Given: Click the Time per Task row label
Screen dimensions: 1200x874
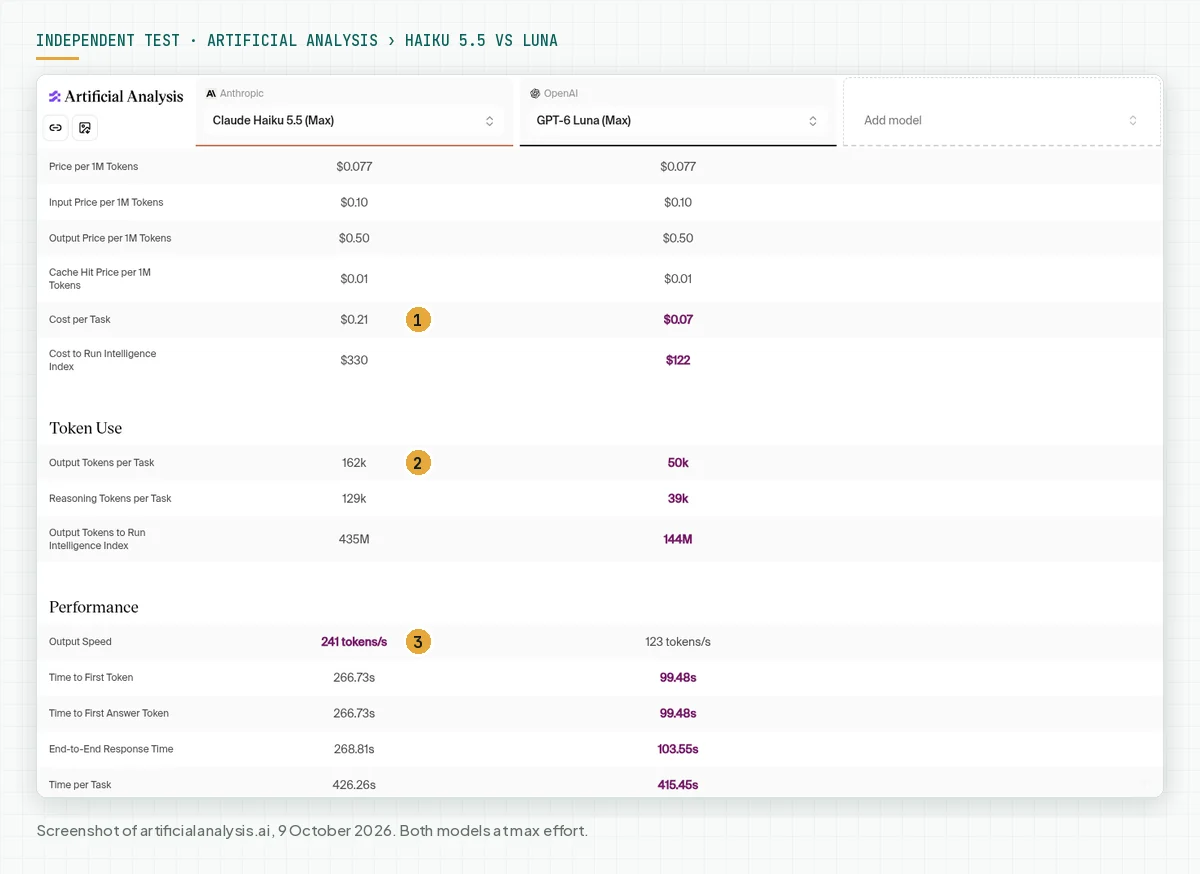Looking at the screenshot, I should pos(80,786).
